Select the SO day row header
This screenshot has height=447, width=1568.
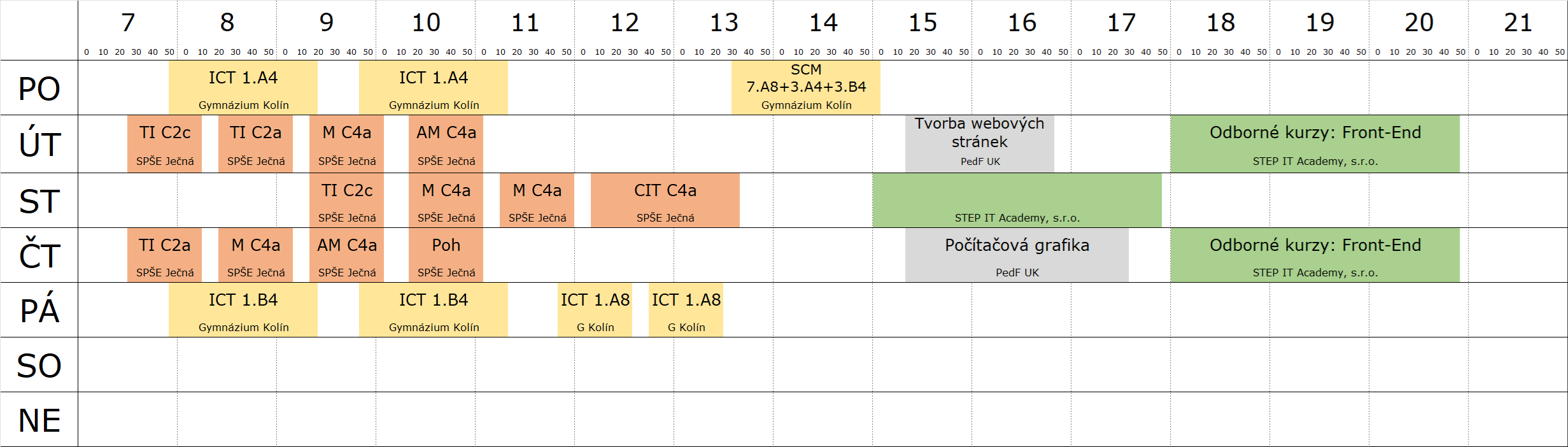pyautogui.click(x=39, y=365)
